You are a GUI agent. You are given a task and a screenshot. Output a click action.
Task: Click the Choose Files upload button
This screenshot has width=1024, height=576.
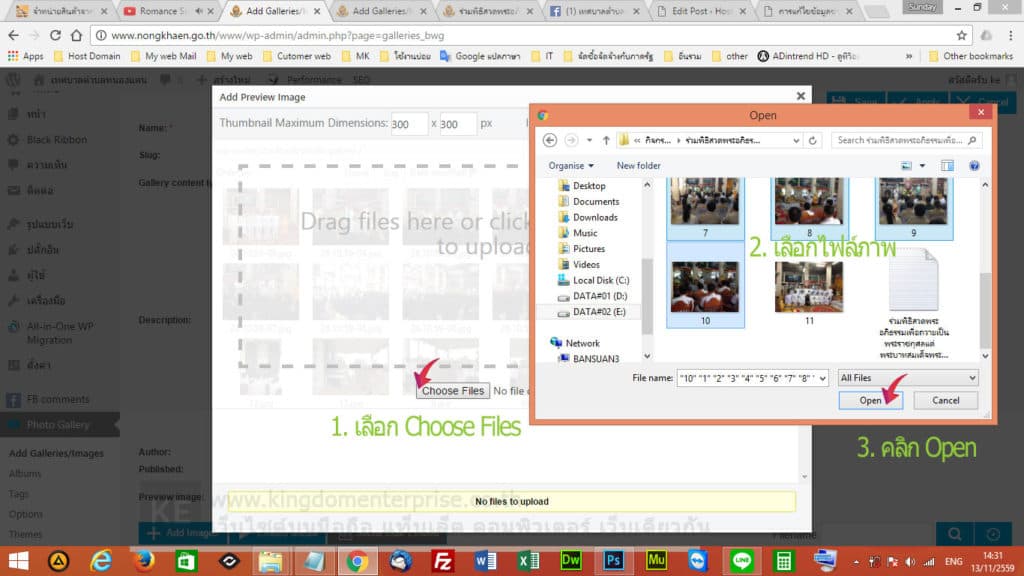(452, 391)
